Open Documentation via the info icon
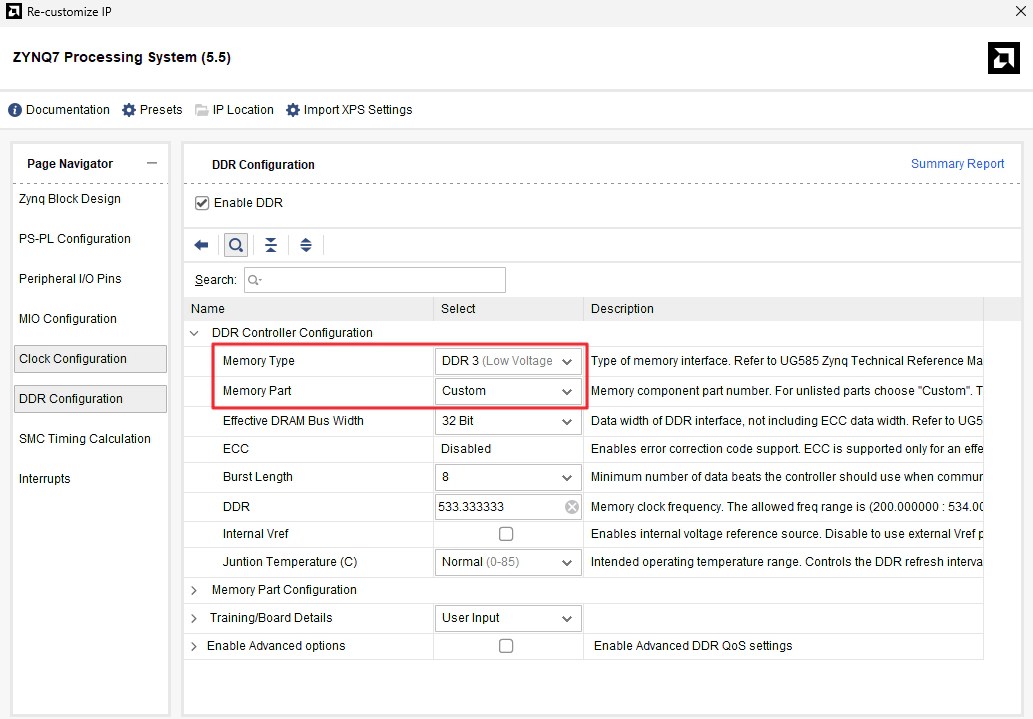The height and width of the screenshot is (719, 1033). pyautogui.click(x=15, y=110)
